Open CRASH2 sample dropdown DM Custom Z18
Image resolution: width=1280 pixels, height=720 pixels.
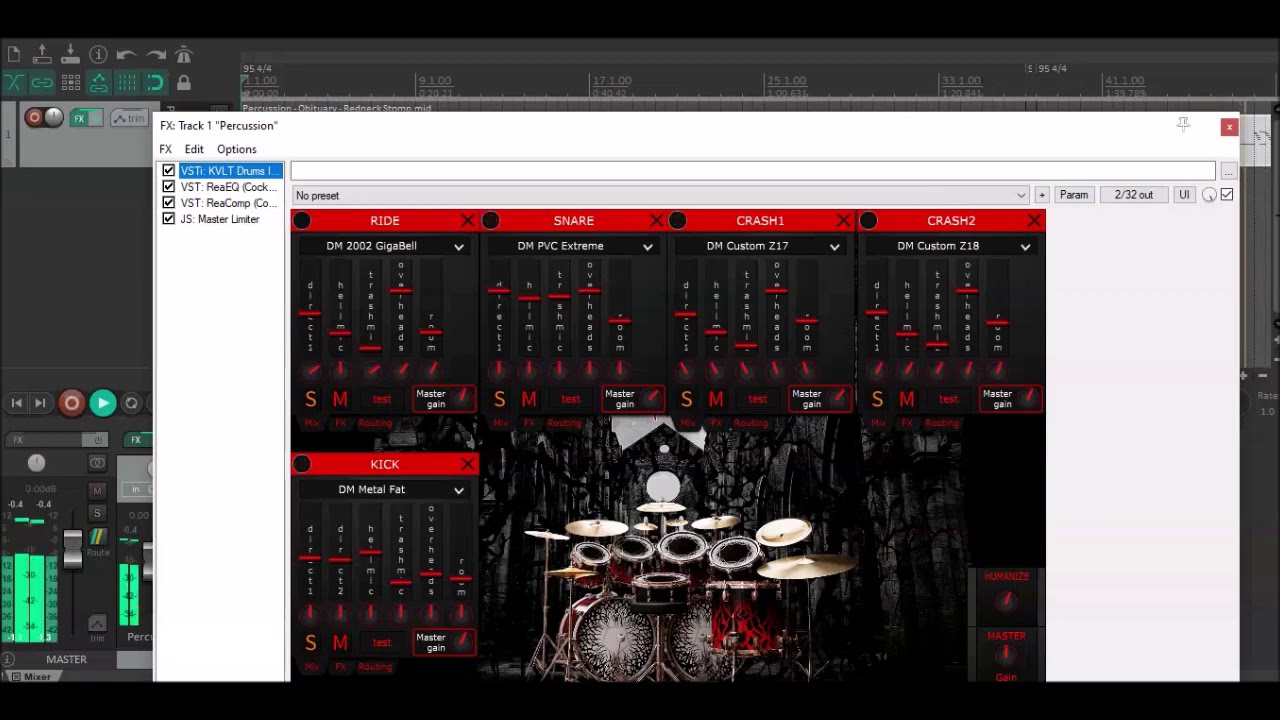pos(951,246)
